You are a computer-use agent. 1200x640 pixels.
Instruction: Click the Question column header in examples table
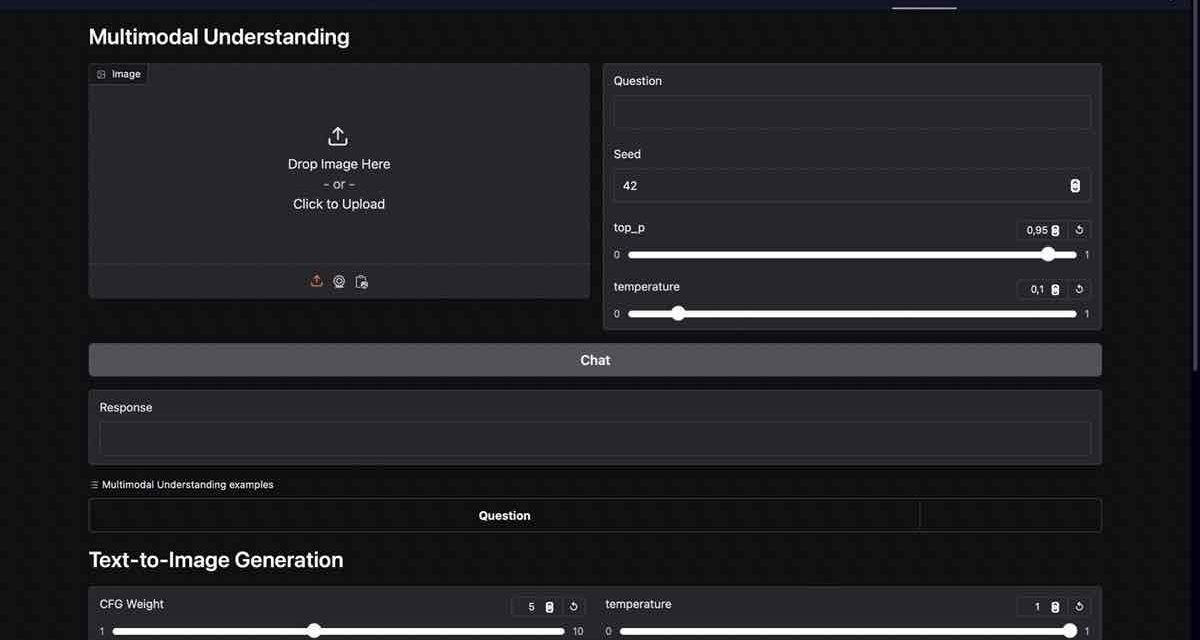tap(505, 516)
